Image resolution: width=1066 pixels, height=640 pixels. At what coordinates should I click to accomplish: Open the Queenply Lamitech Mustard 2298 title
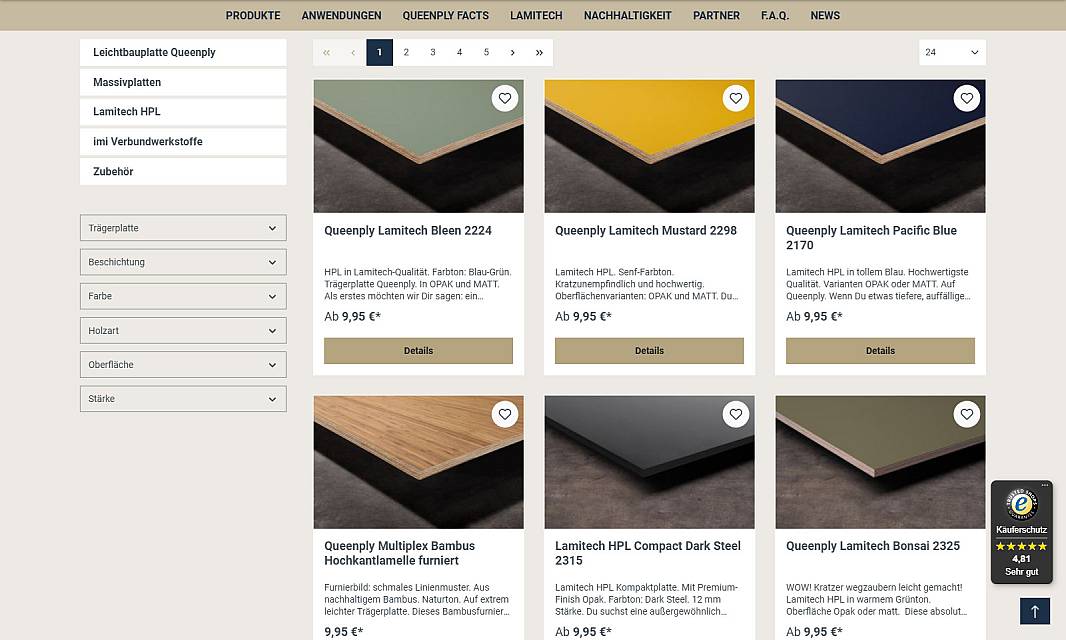[x=646, y=231]
